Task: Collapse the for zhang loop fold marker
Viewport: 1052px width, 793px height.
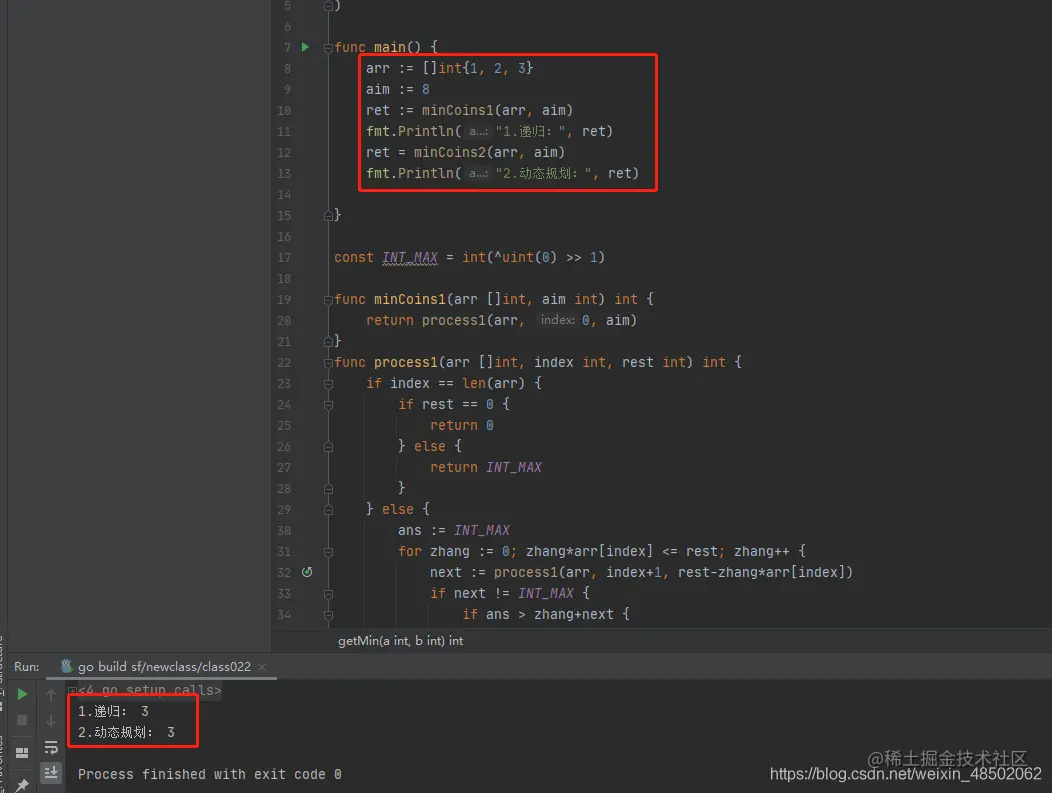Action: click(328, 551)
